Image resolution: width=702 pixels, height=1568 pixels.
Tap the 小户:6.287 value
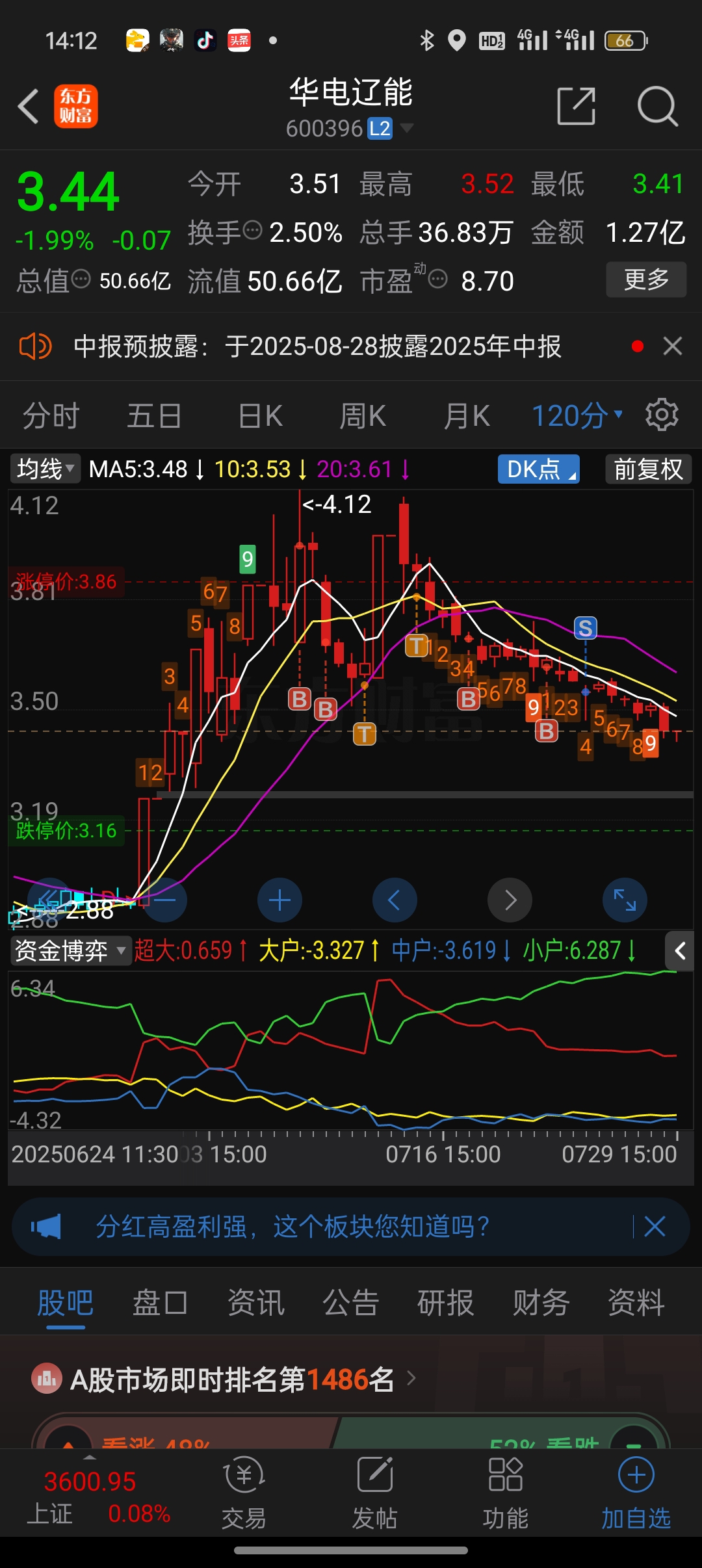(572, 950)
